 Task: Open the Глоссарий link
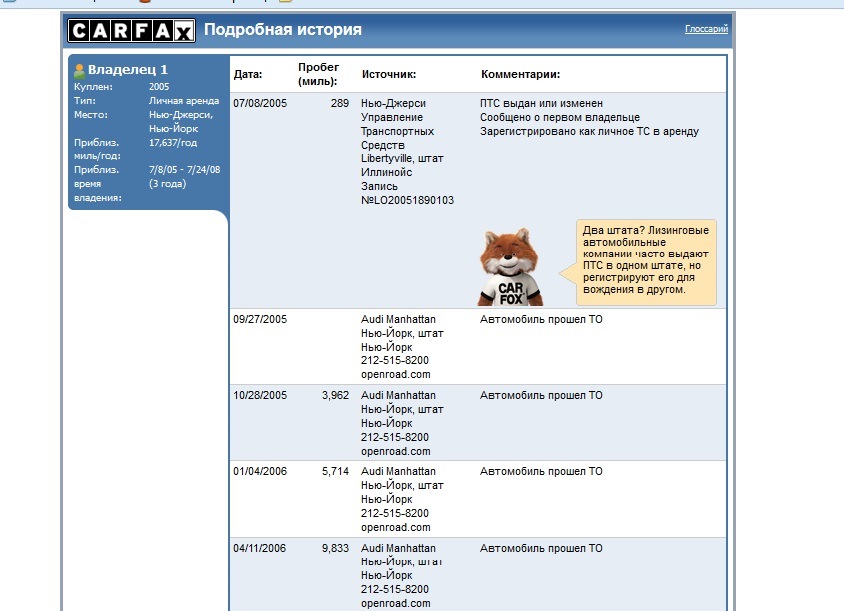point(706,29)
